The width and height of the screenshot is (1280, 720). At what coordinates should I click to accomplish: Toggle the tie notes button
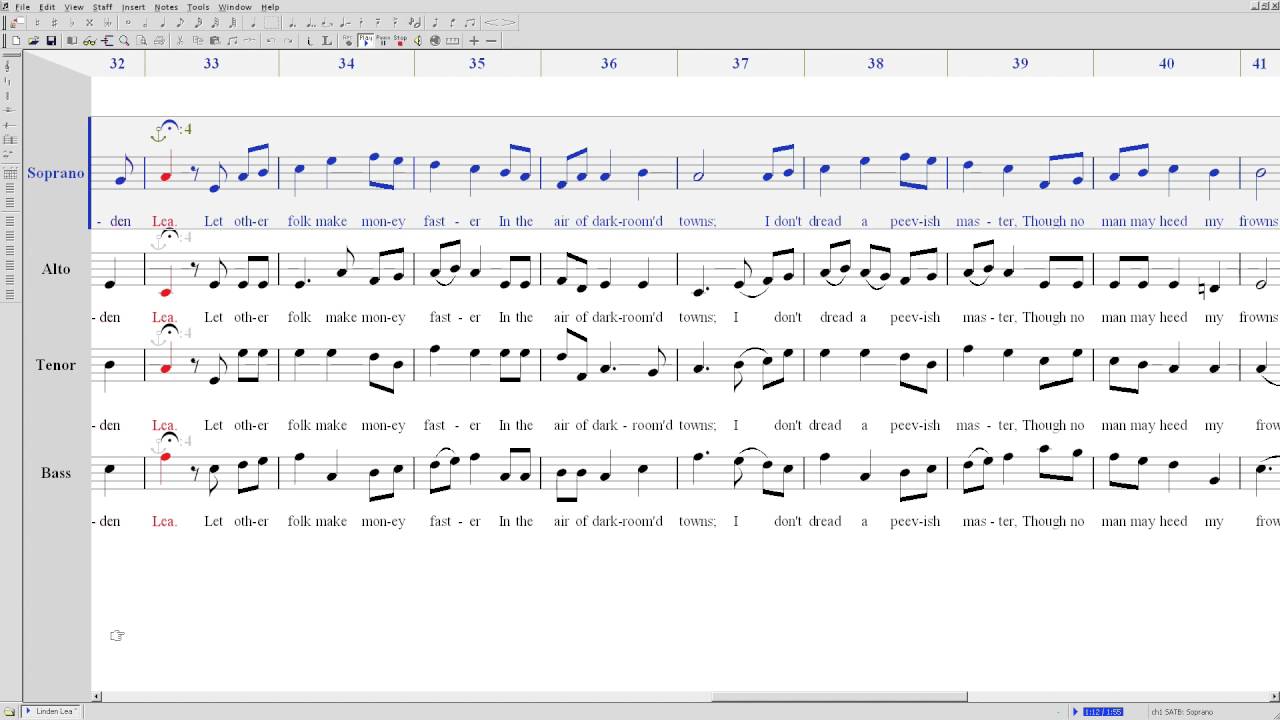(x=345, y=22)
